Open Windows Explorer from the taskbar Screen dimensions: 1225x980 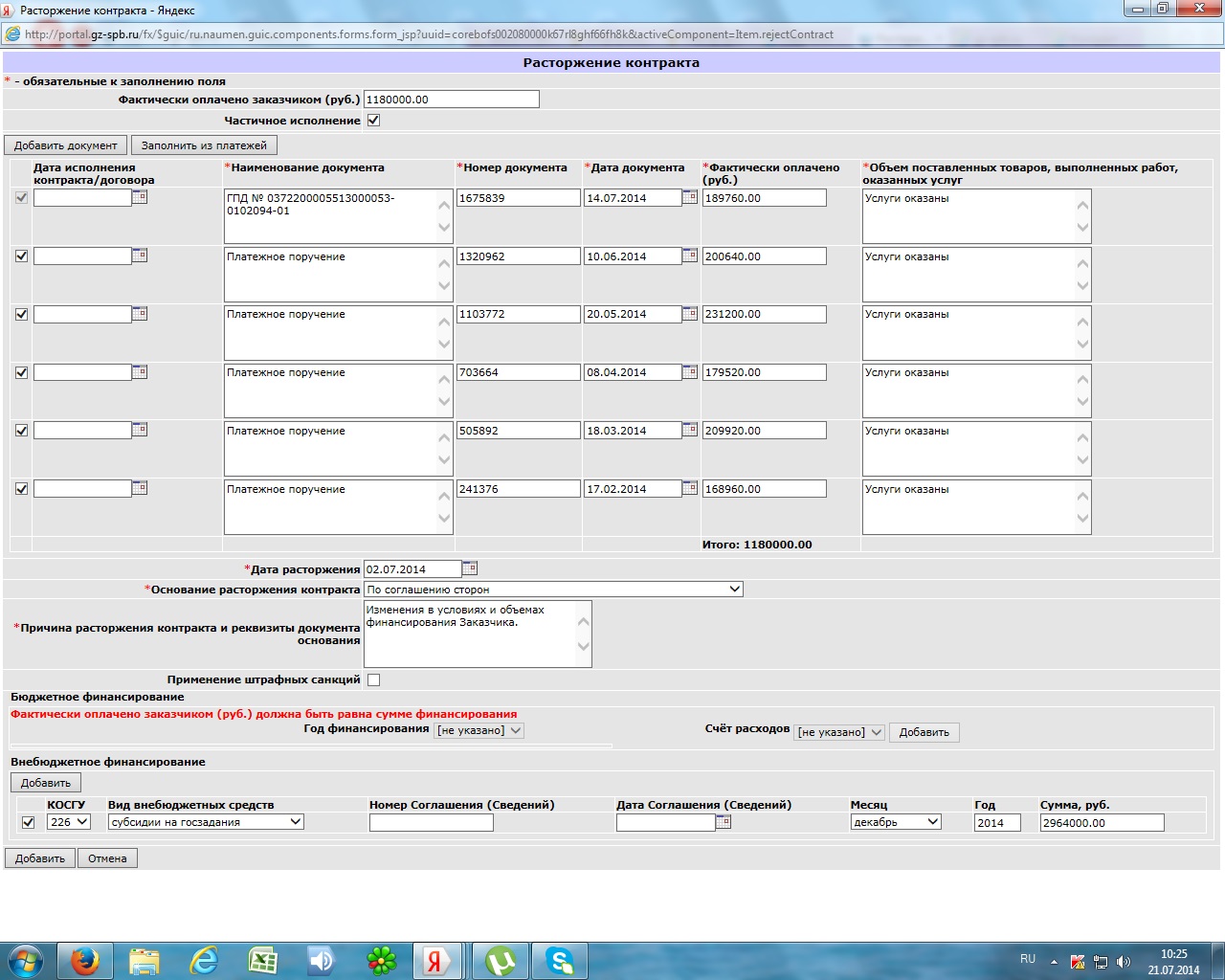(x=145, y=960)
